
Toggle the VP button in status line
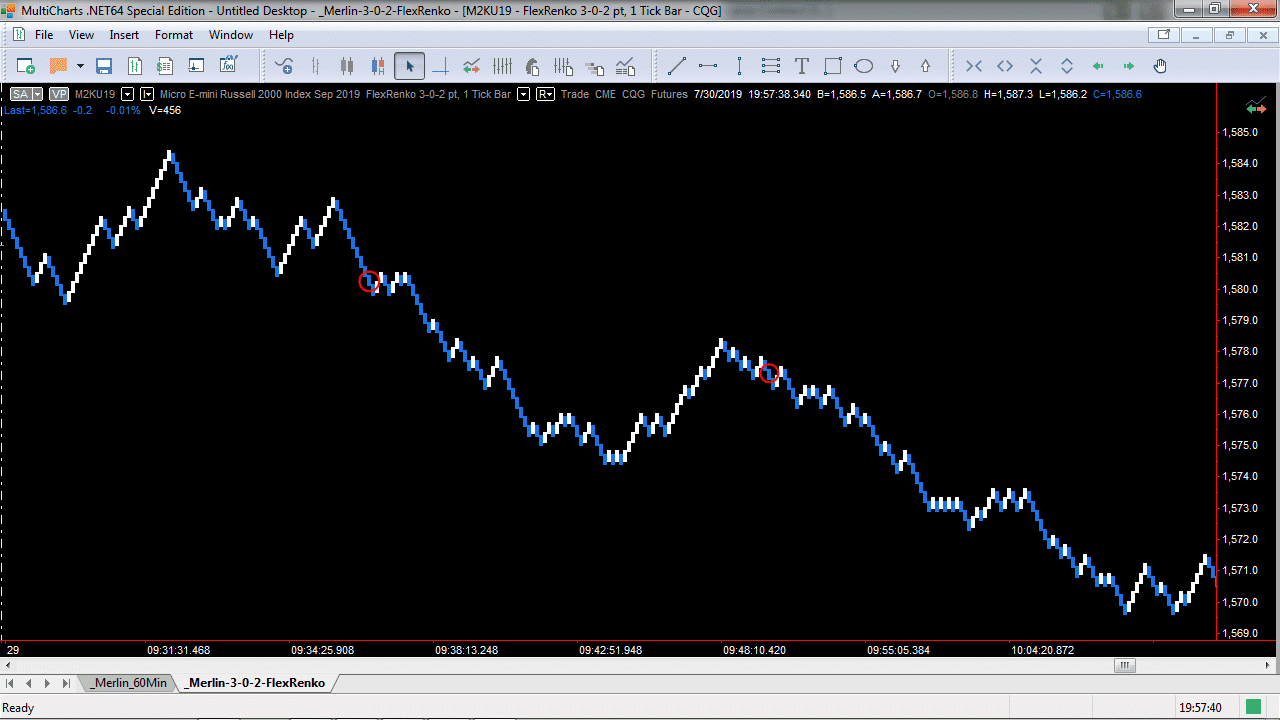[58, 94]
